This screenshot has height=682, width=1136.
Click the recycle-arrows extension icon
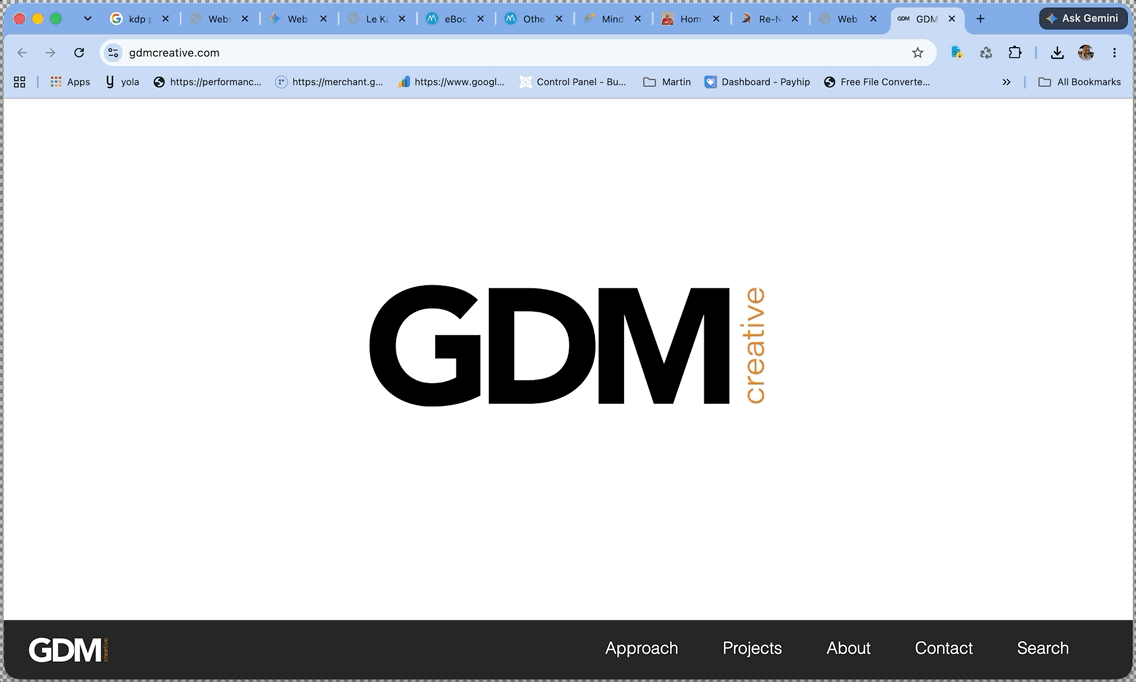coord(985,52)
